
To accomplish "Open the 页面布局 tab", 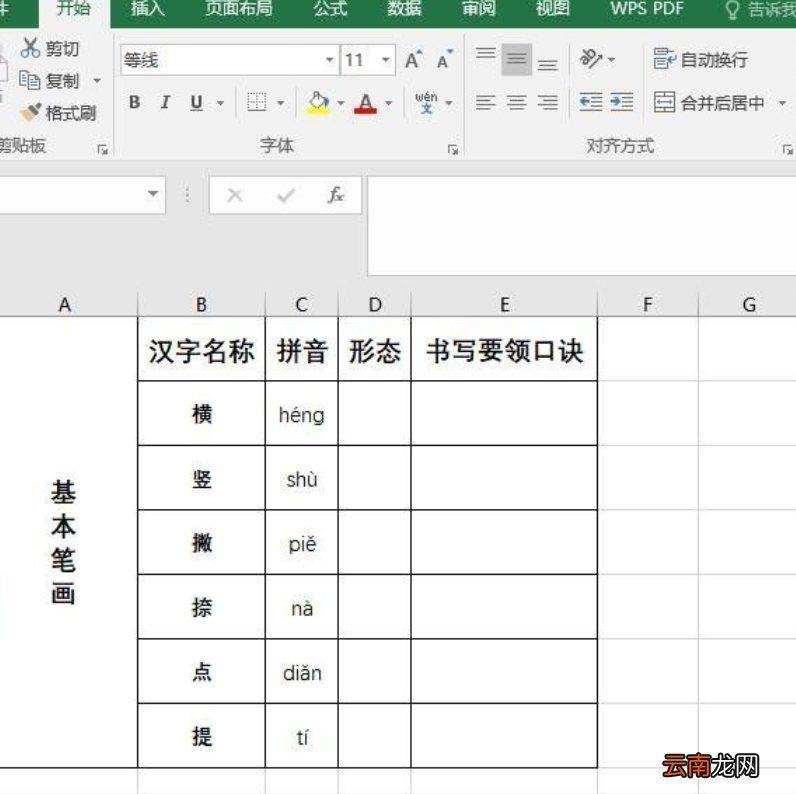I will click(x=239, y=9).
